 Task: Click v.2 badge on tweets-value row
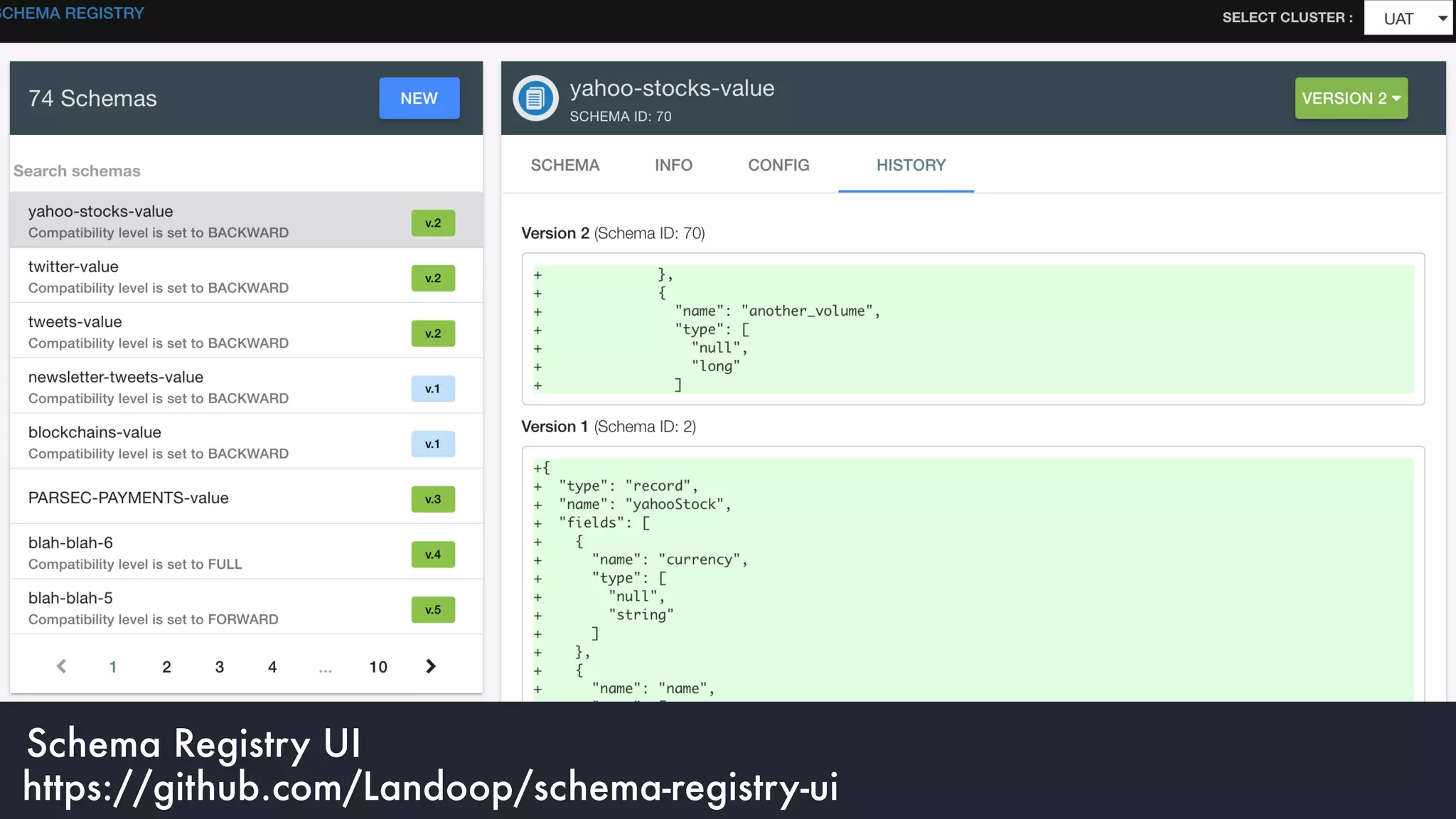433,333
